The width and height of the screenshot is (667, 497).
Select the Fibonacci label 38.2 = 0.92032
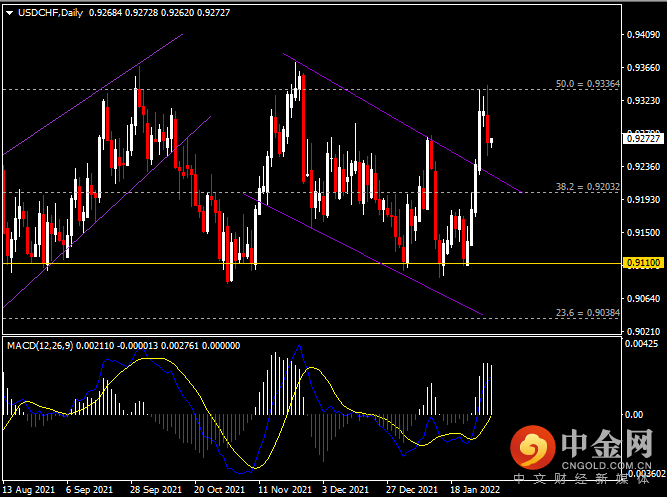point(587,187)
